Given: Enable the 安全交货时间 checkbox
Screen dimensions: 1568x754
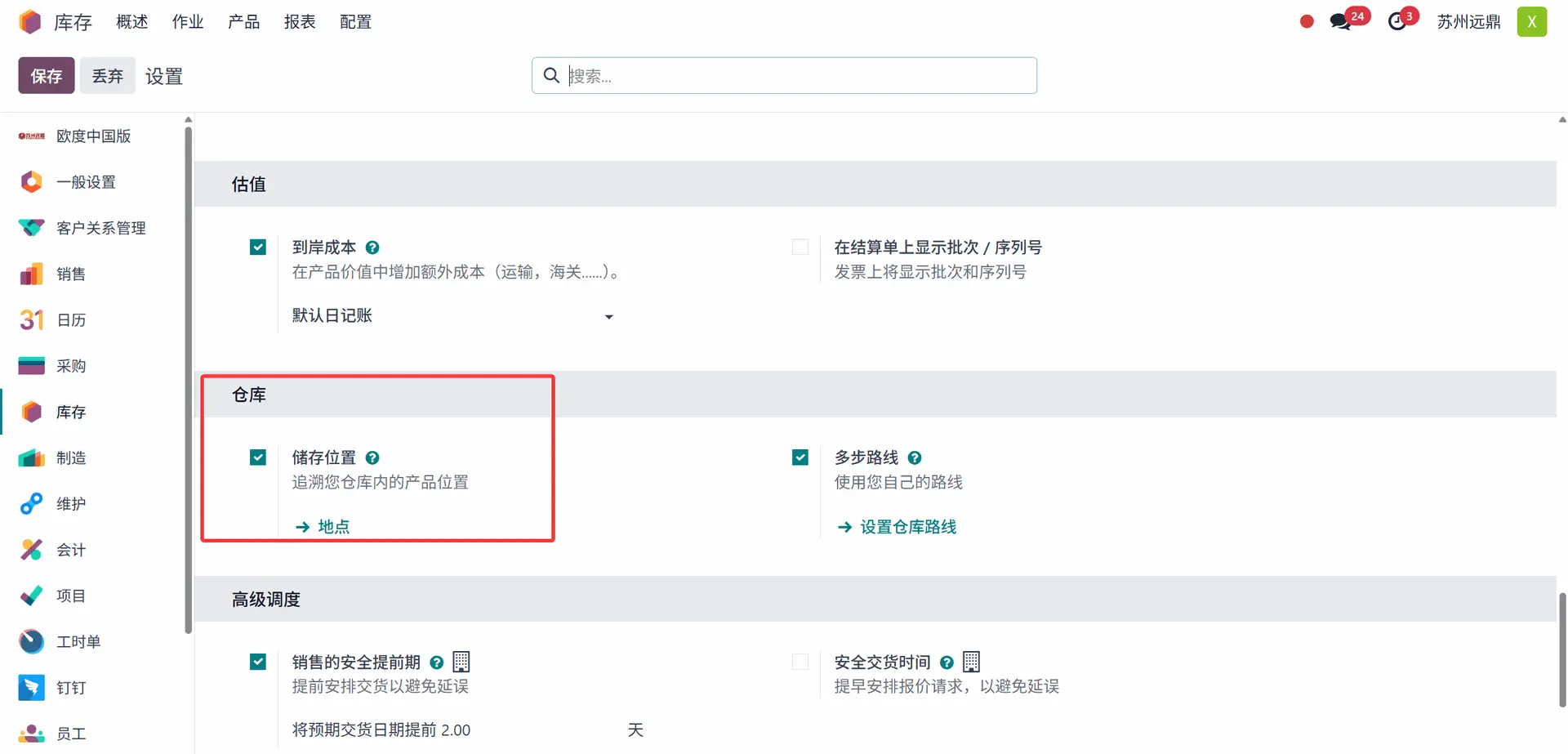Looking at the screenshot, I should (x=800, y=662).
